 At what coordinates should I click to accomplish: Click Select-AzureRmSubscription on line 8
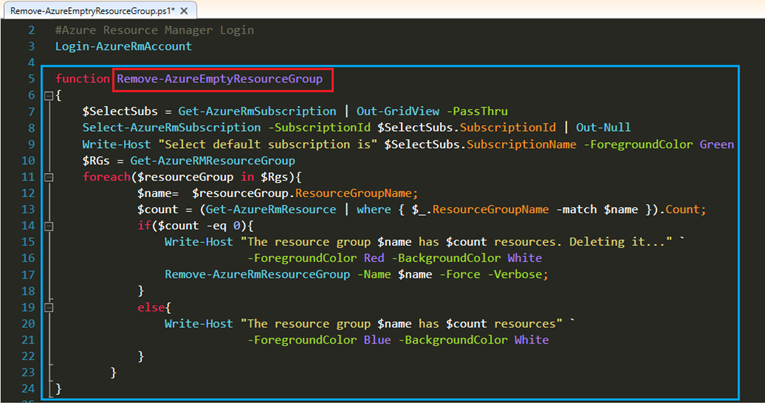pyautogui.click(x=171, y=127)
